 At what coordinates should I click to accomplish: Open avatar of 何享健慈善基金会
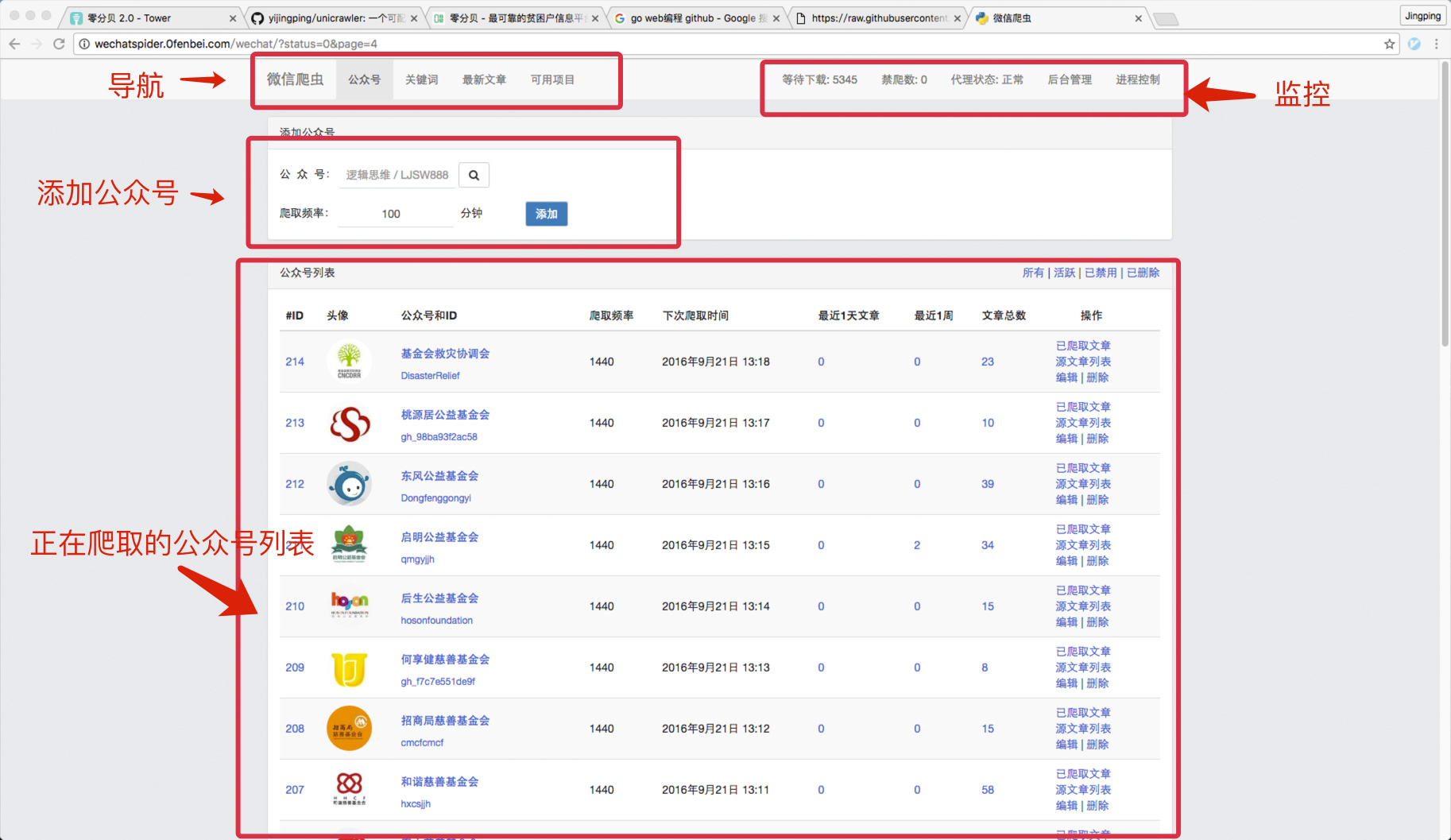[x=349, y=668]
